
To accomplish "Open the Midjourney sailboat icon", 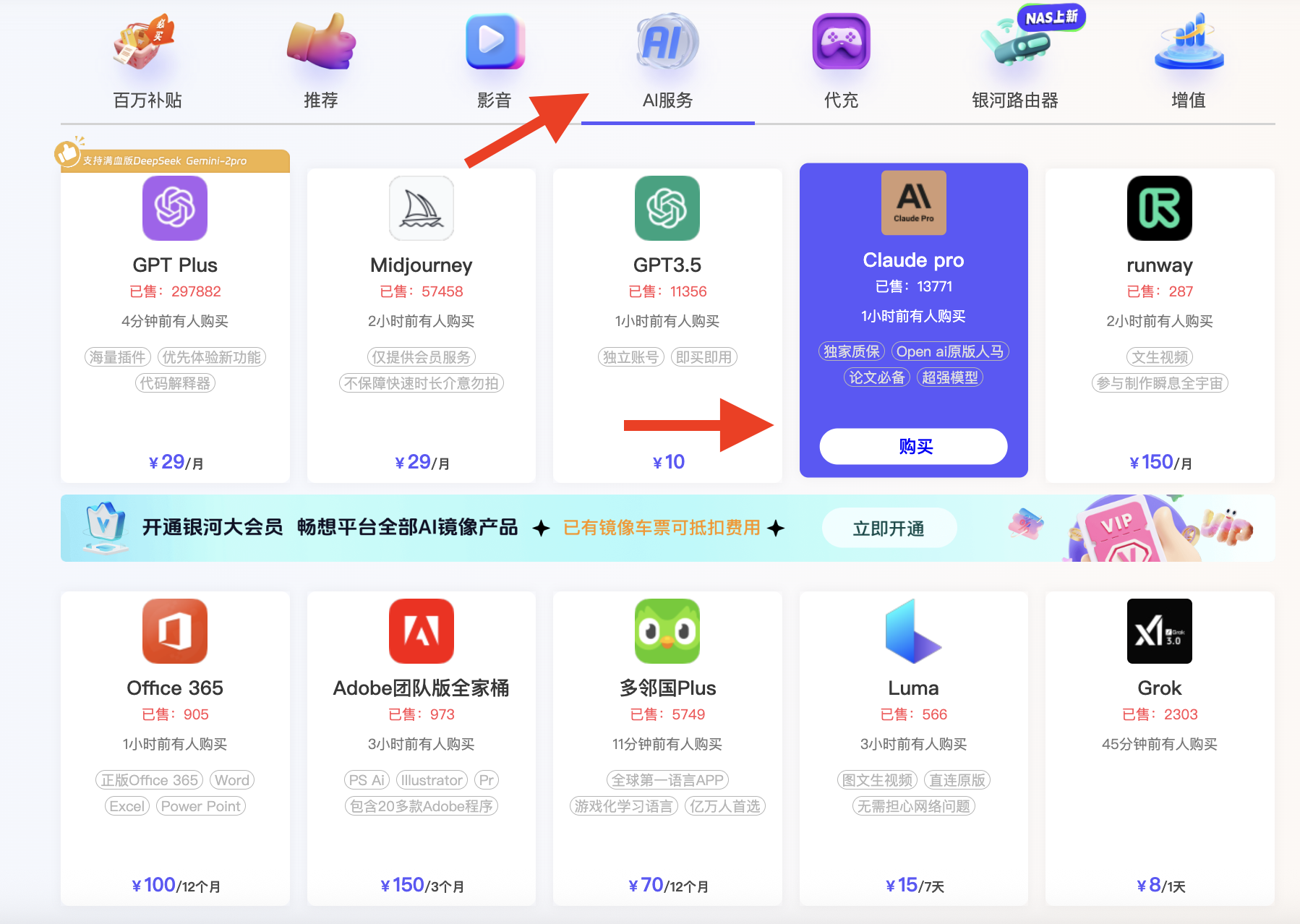I will [x=421, y=208].
